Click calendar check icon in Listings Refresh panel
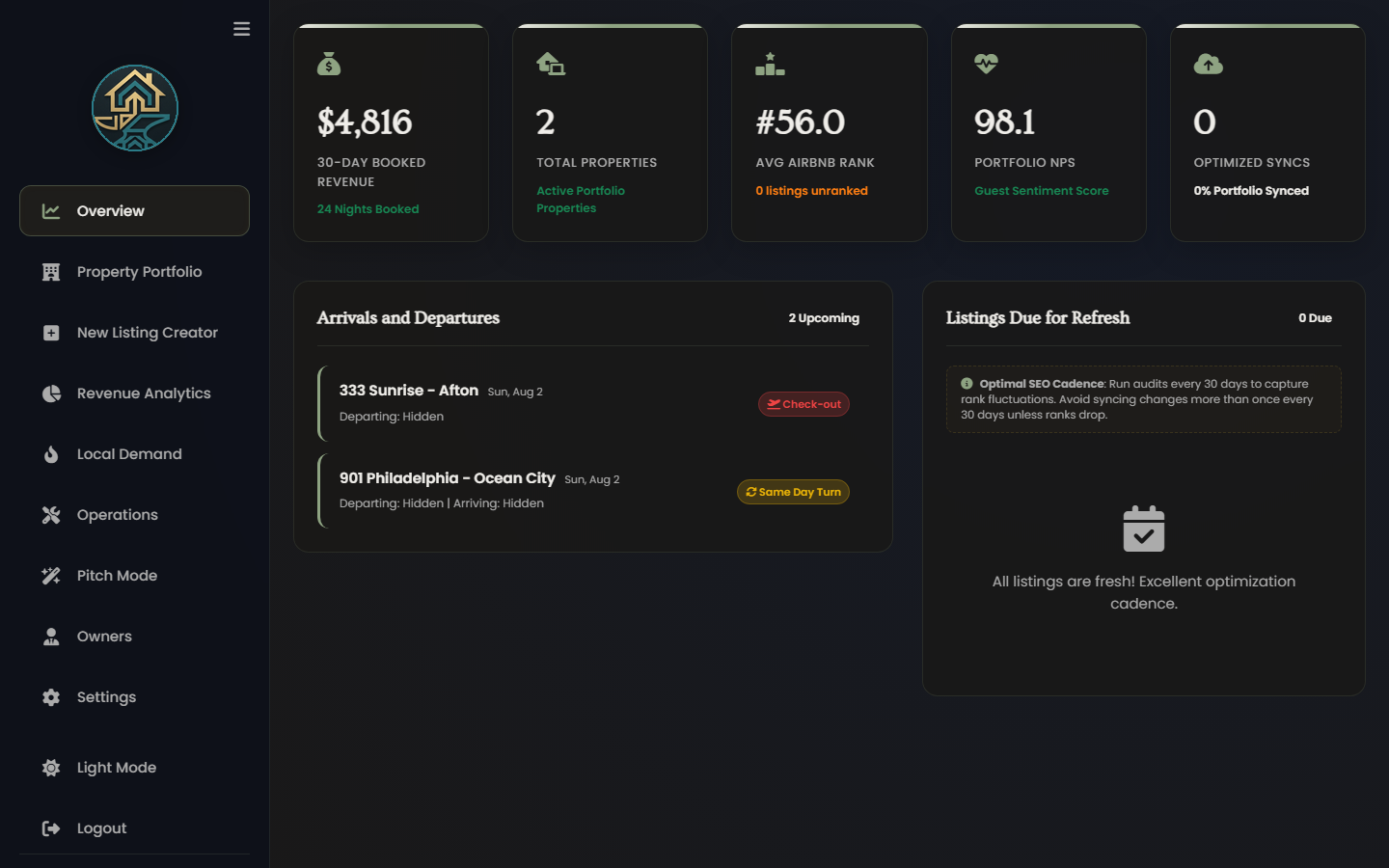Viewport: 1389px width, 868px height. 1144,529
